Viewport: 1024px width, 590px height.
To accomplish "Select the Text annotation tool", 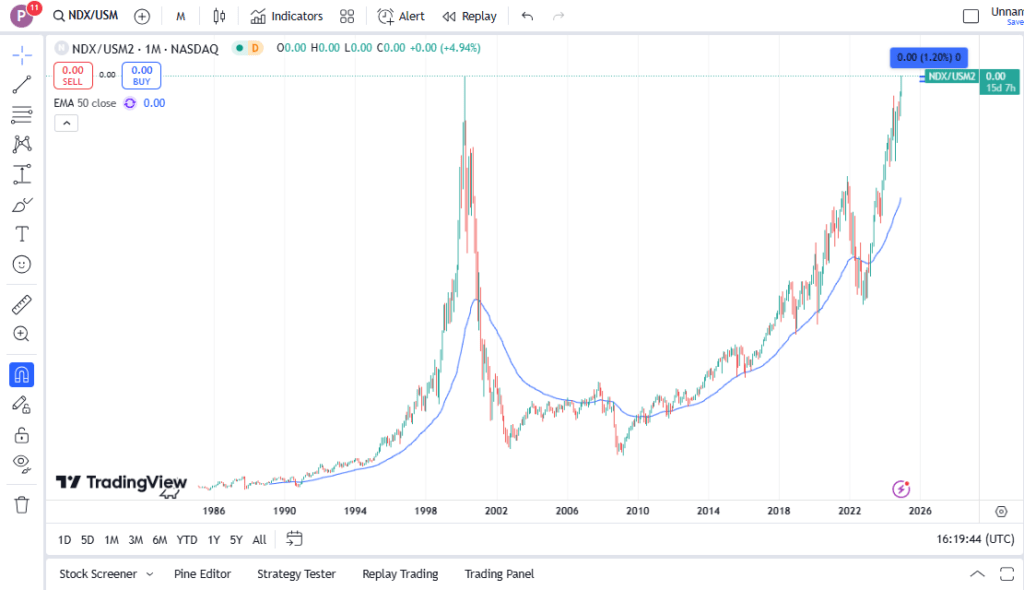I will click(22, 234).
